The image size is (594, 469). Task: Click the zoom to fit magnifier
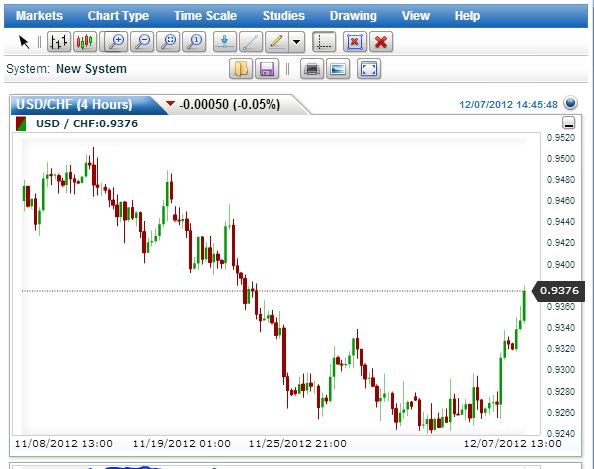tap(168, 42)
